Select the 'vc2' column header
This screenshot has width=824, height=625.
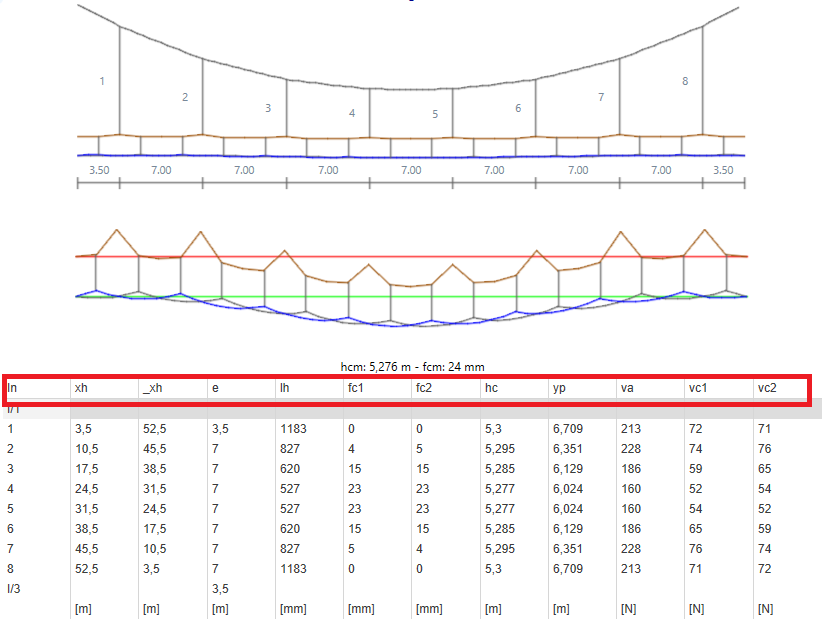pos(767,388)
